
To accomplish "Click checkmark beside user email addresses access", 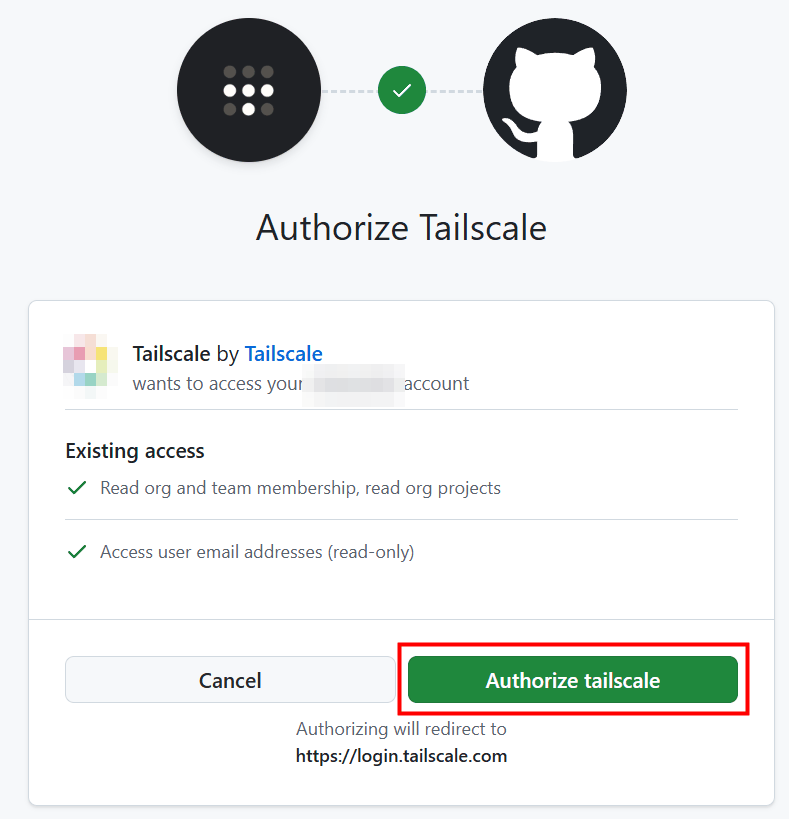I will pyautogui.click(x=76, y=551).
